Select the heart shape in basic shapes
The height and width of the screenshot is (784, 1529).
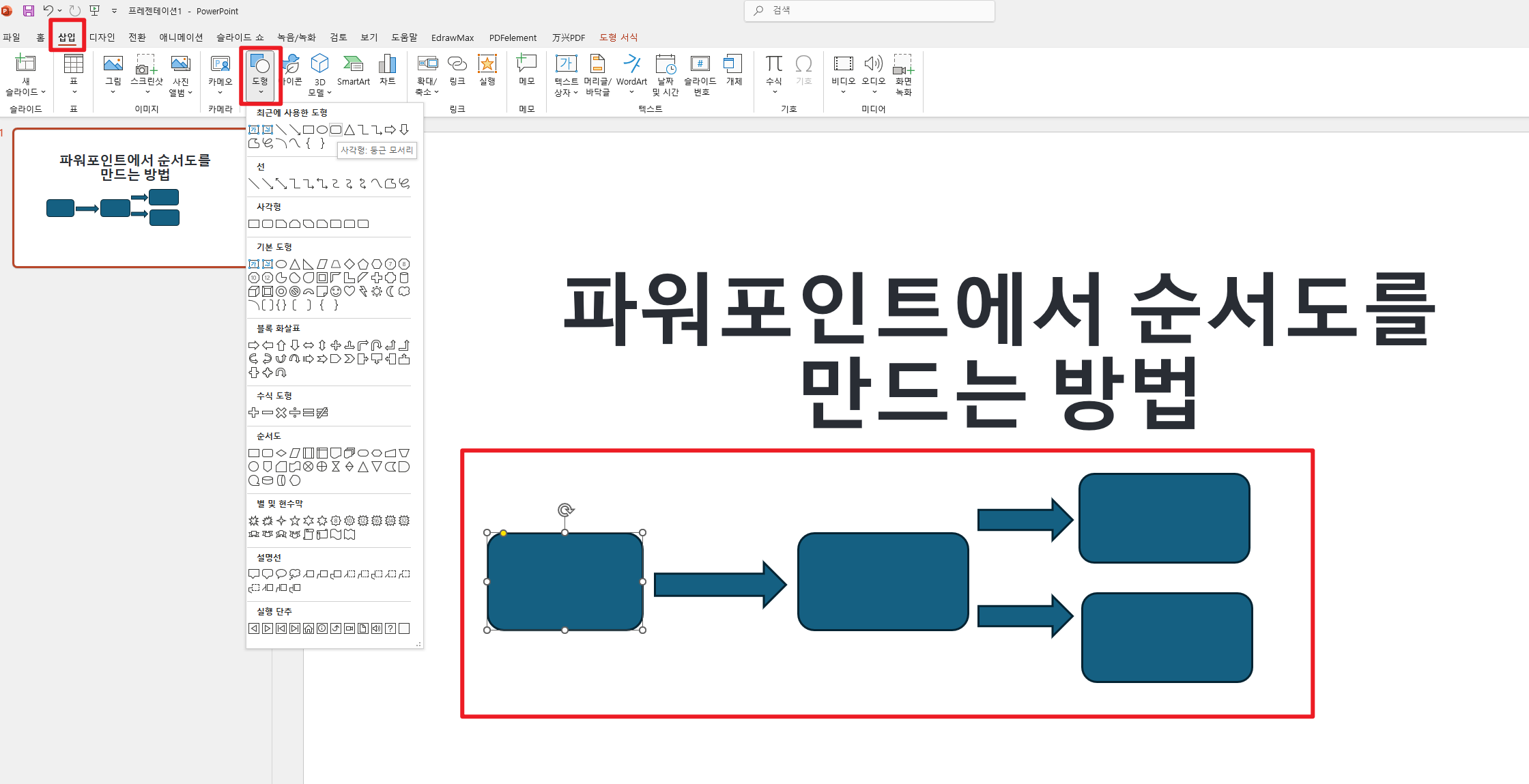pyautogui.click(x=349, y=291)
